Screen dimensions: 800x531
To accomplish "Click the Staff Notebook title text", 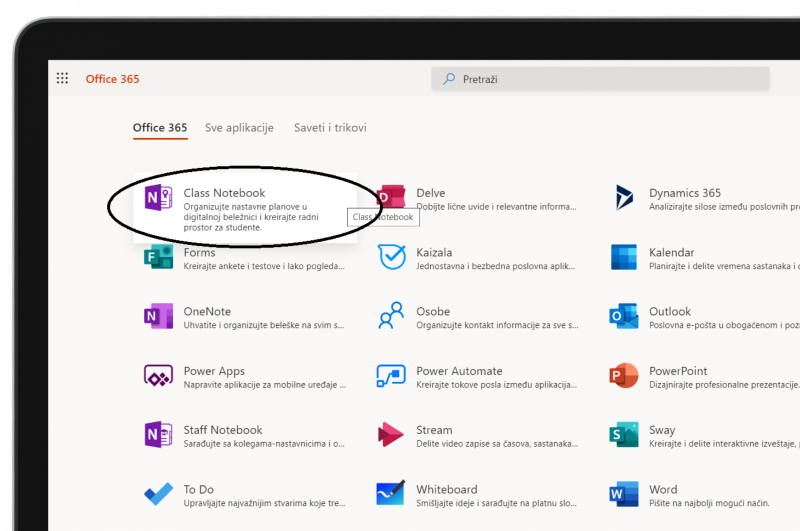I will pos(223,430).
